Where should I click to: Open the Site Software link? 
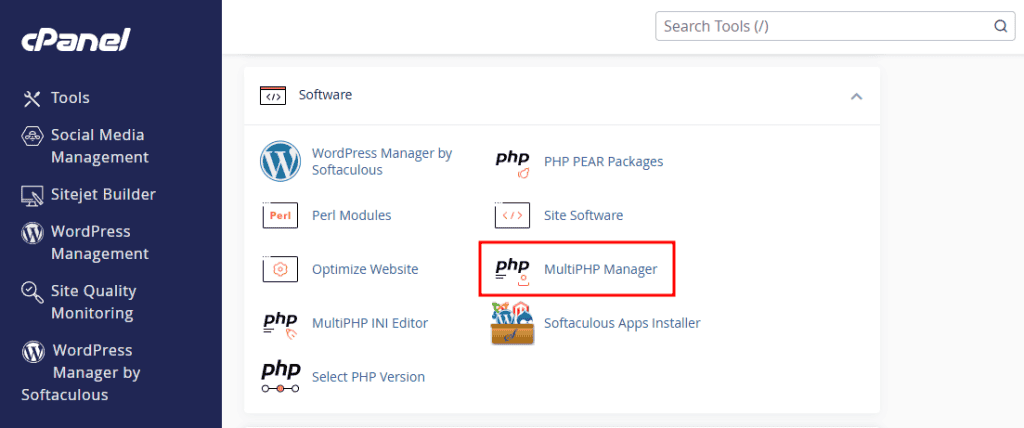[x=583, y=215]
